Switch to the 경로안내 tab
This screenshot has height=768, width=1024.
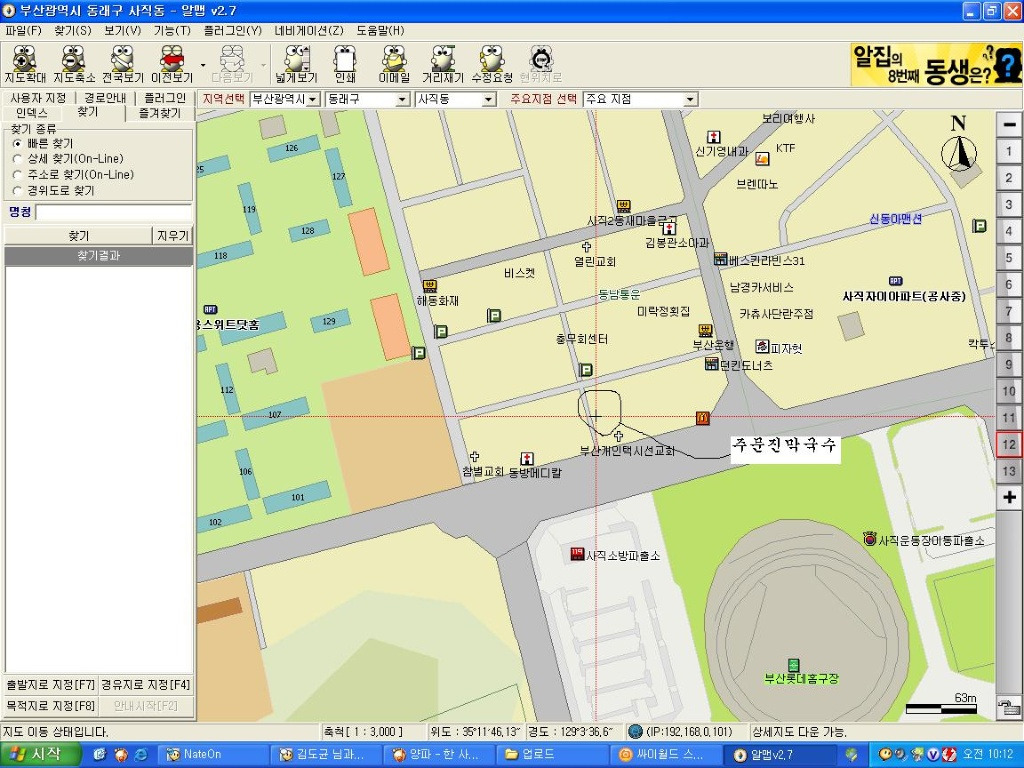(x=105, y=98)
